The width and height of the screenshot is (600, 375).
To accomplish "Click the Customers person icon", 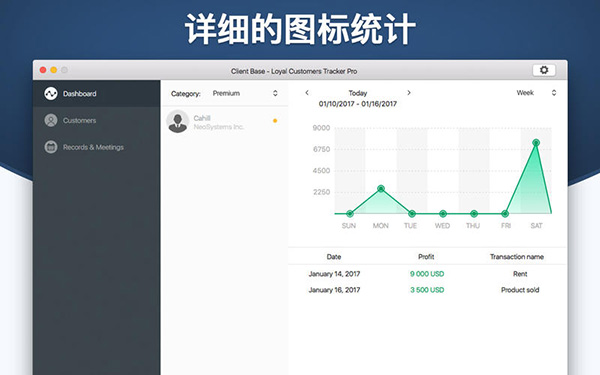I will pyautogui.click(x=51, y=120).
